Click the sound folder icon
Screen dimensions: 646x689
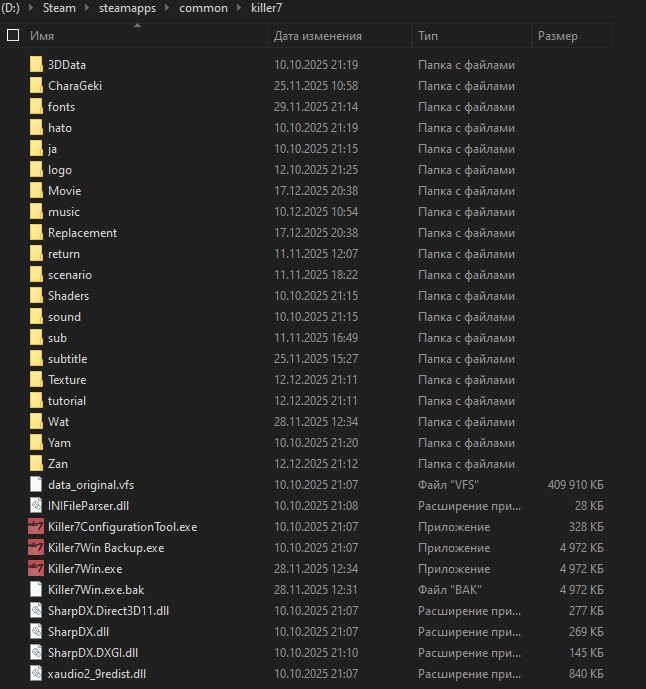36,317
